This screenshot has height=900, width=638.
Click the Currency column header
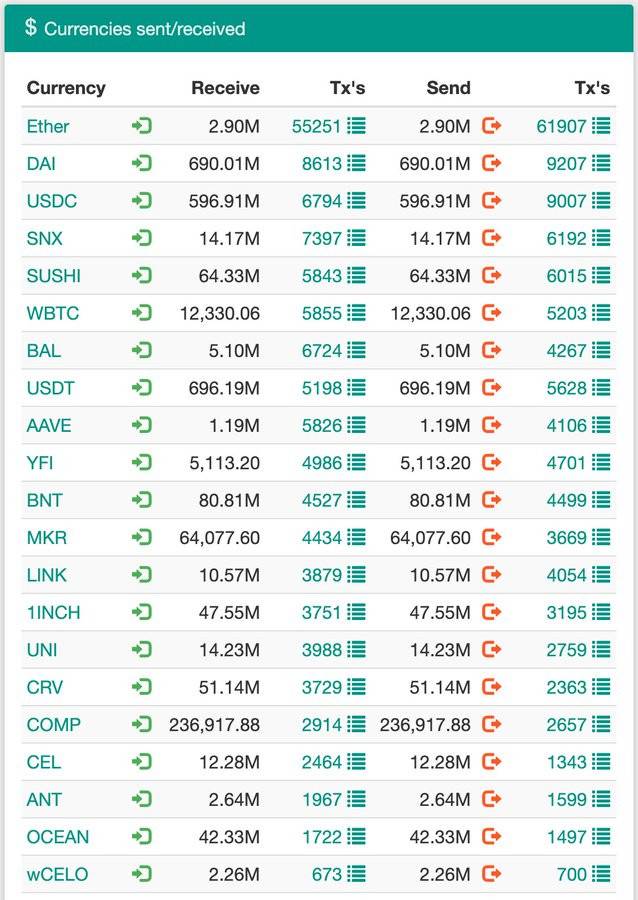click(x=66, y=88)
